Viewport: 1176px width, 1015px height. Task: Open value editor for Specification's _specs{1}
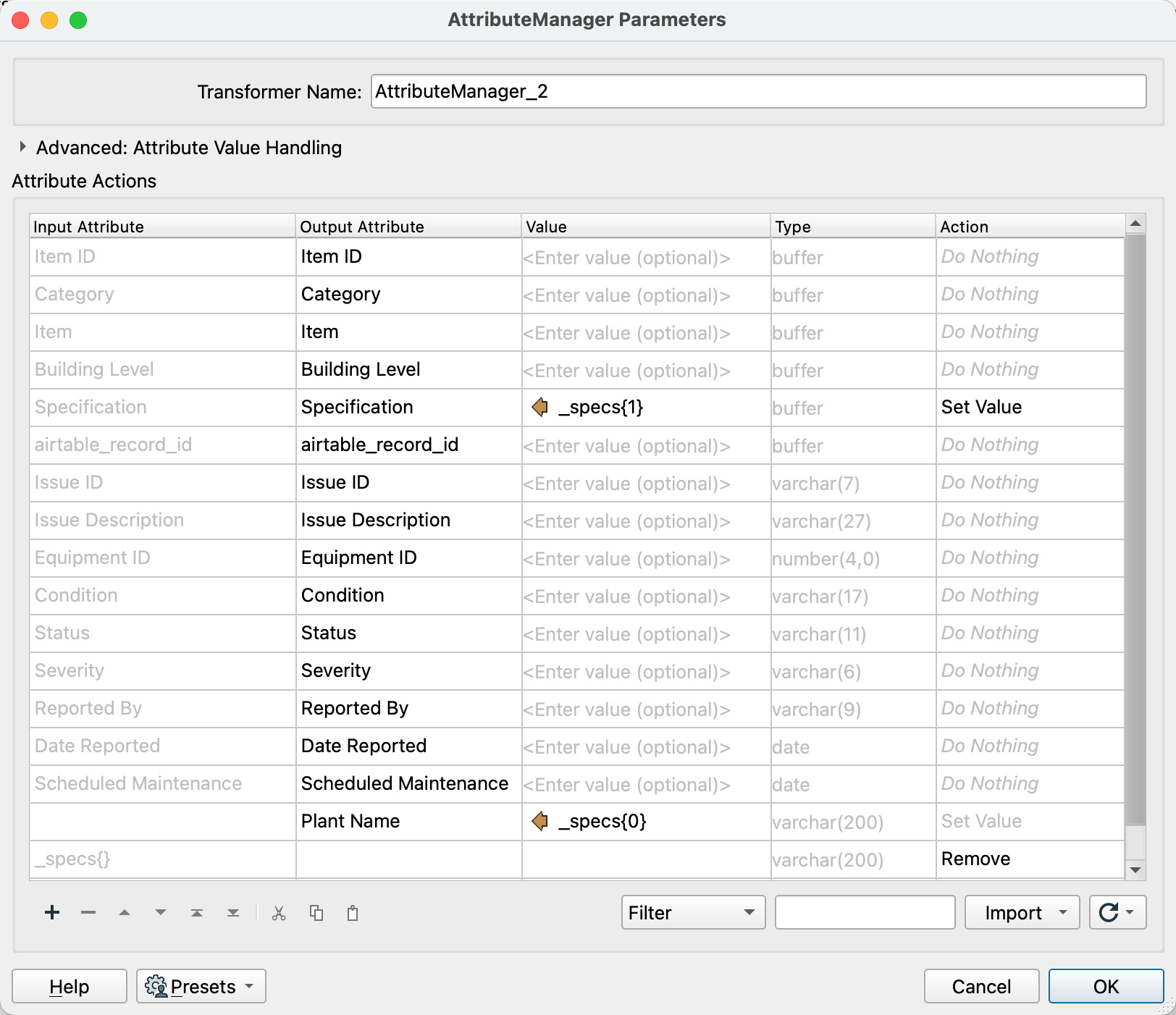pyautogui.click(x=540, y=407)
